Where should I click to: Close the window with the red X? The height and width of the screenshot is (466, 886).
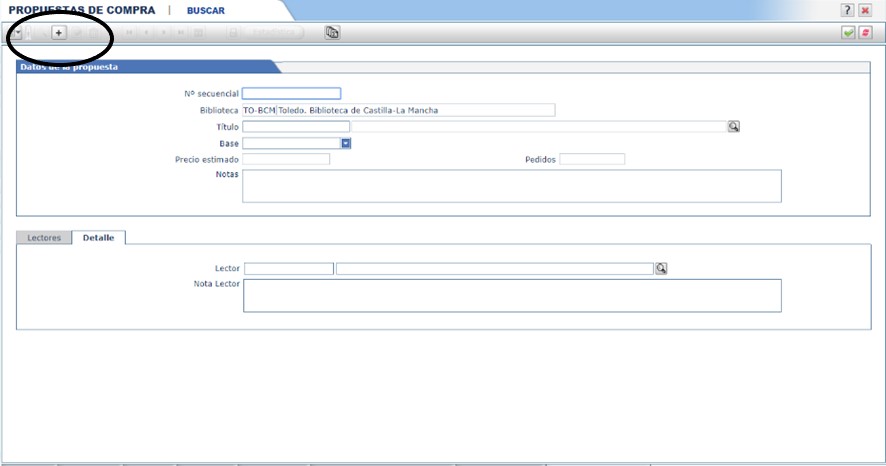pyautogui.click(x=865, y=10)
